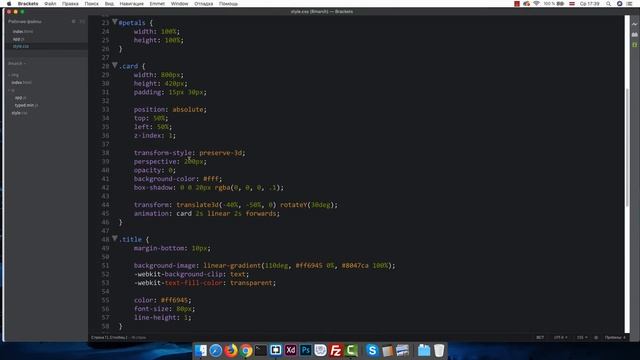Open Sequel Pro icon in the dock

321,350
